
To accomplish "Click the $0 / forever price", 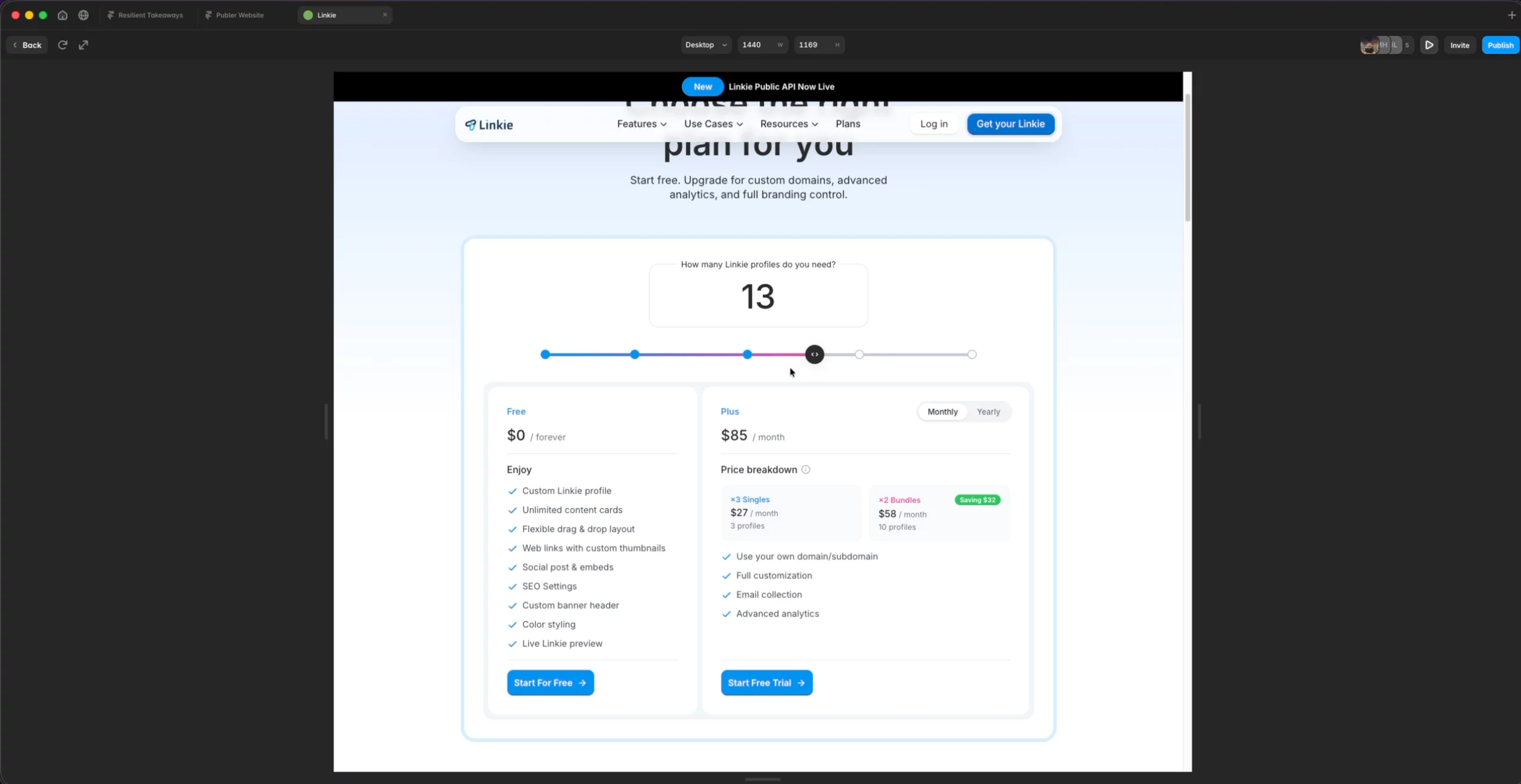I will [536, 435].
